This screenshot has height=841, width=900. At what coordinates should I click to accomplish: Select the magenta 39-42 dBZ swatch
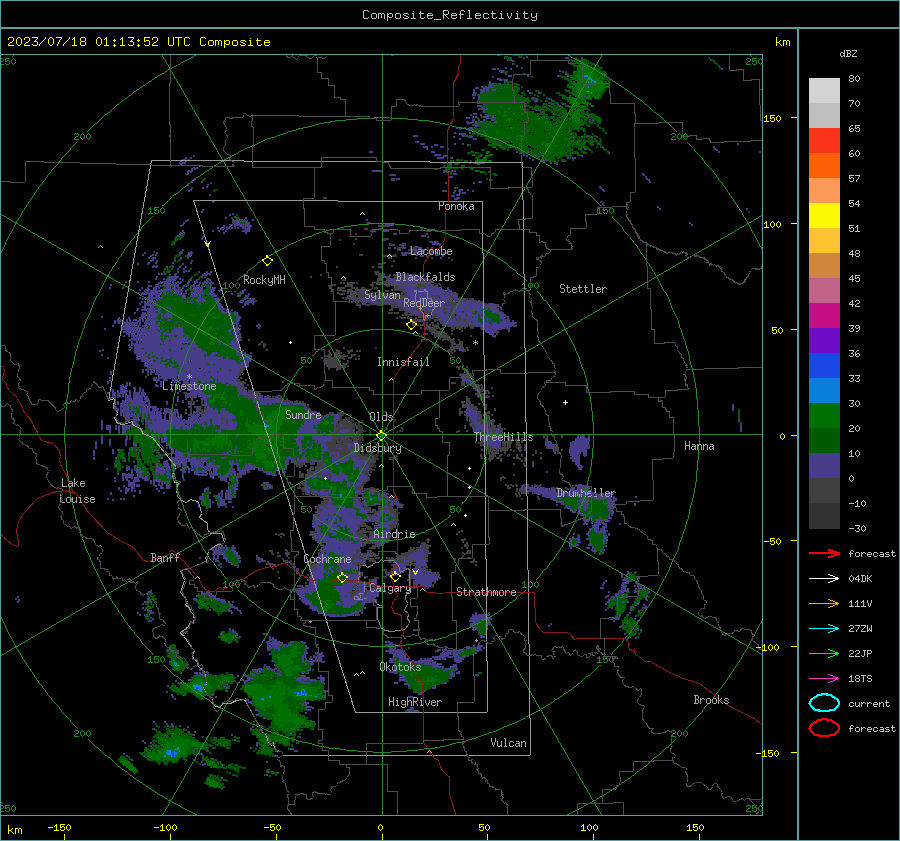click(x=824, y=316)
